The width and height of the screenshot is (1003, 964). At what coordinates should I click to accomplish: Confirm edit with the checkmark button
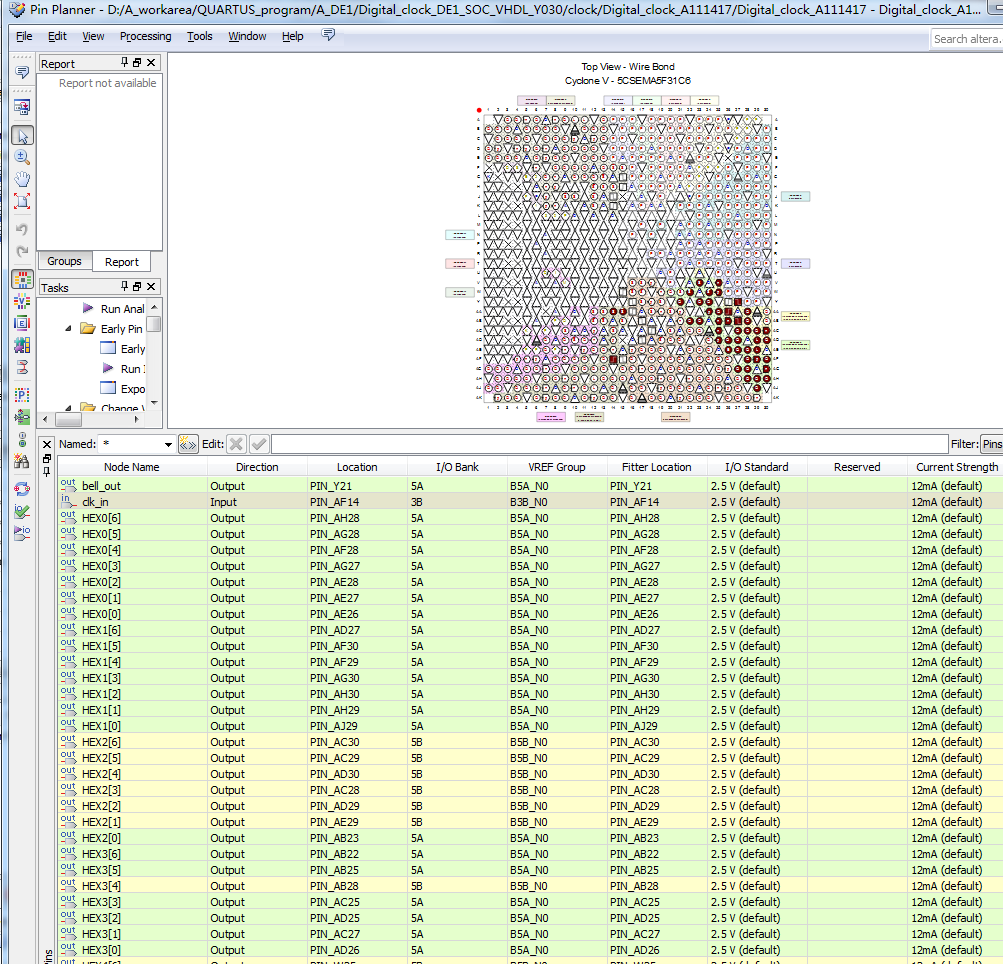point(259,444)
